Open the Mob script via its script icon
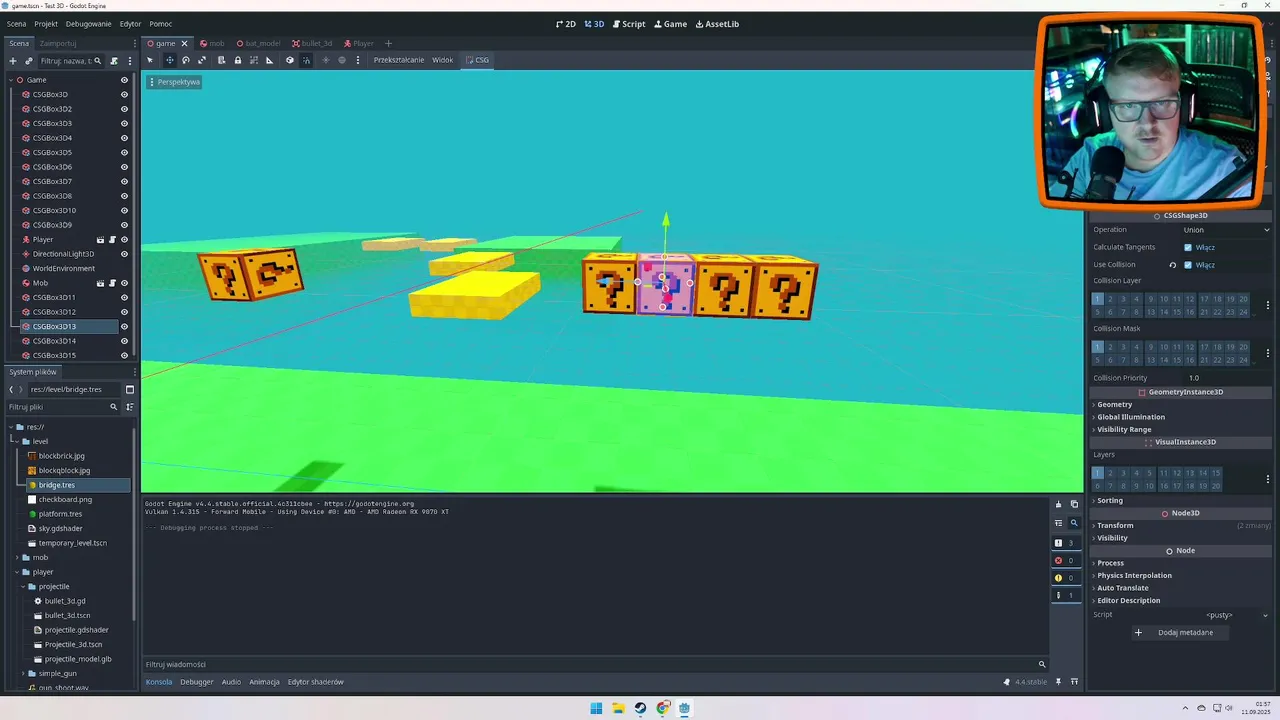Screen dimensions: 1280x720 [x=112, y=283]
